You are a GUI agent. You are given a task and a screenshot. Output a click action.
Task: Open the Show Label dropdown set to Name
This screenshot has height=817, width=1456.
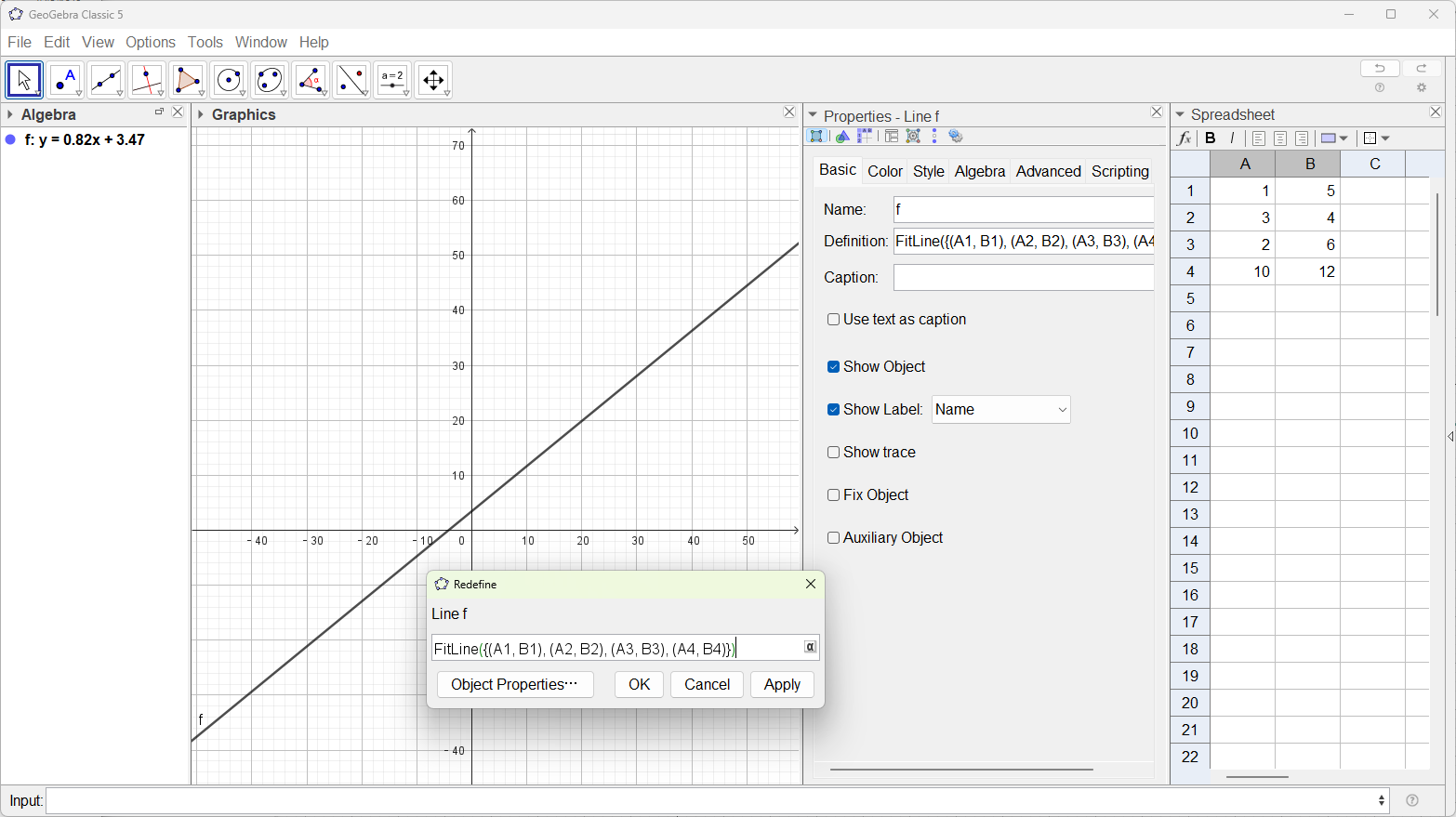pos(1000,409)
